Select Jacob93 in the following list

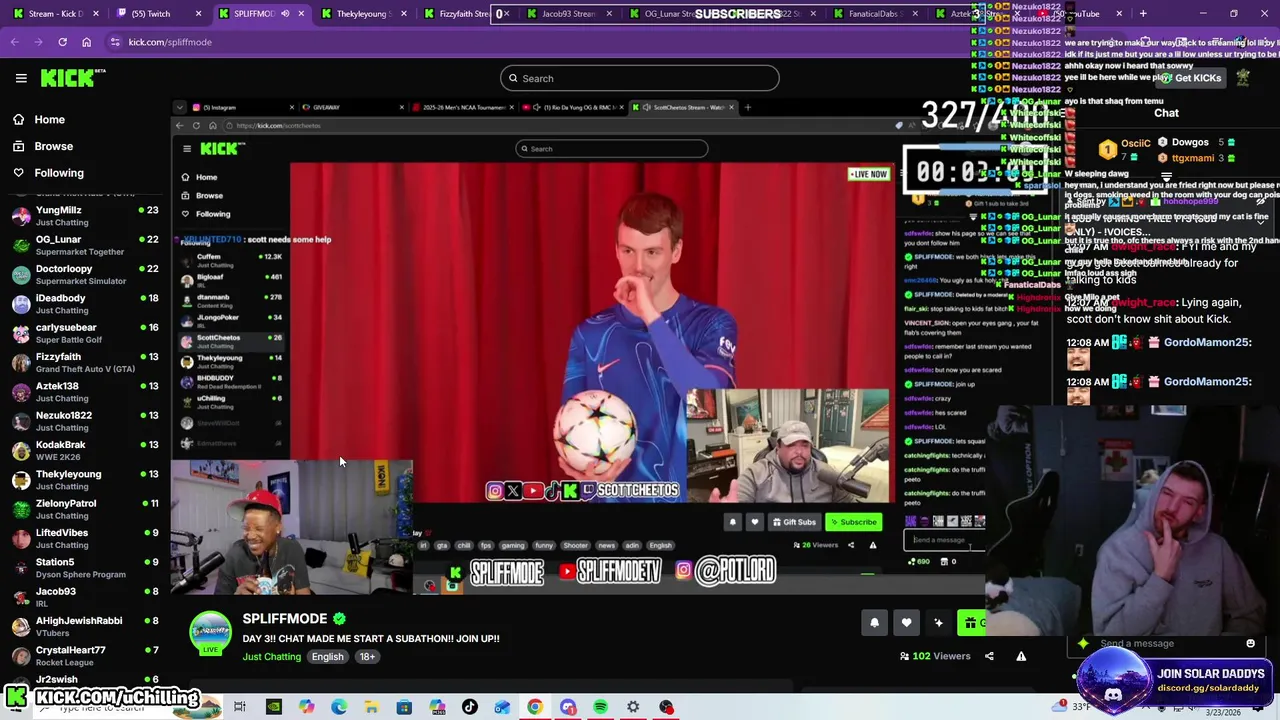84,597
